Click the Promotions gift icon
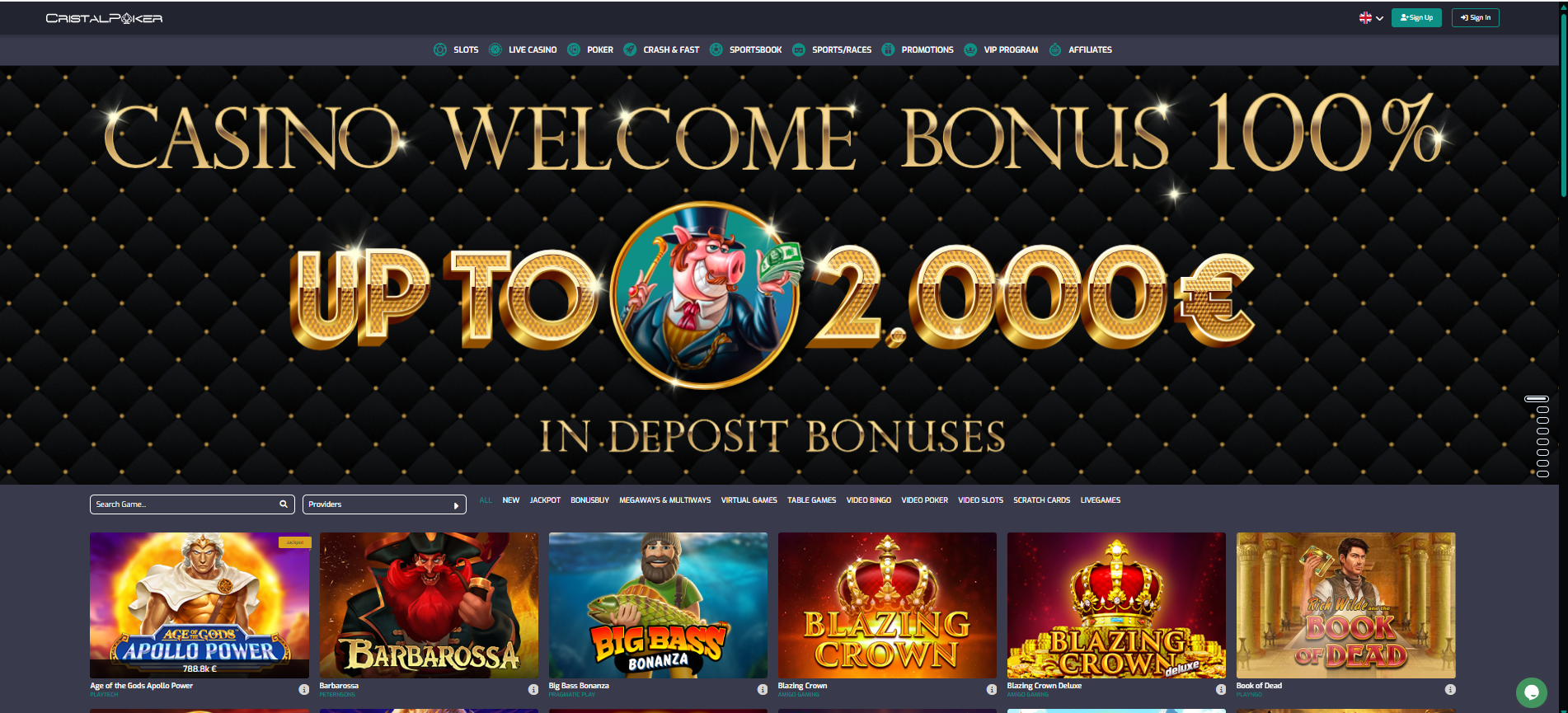This screenshot has width=1568, height=713. [888, 49]
